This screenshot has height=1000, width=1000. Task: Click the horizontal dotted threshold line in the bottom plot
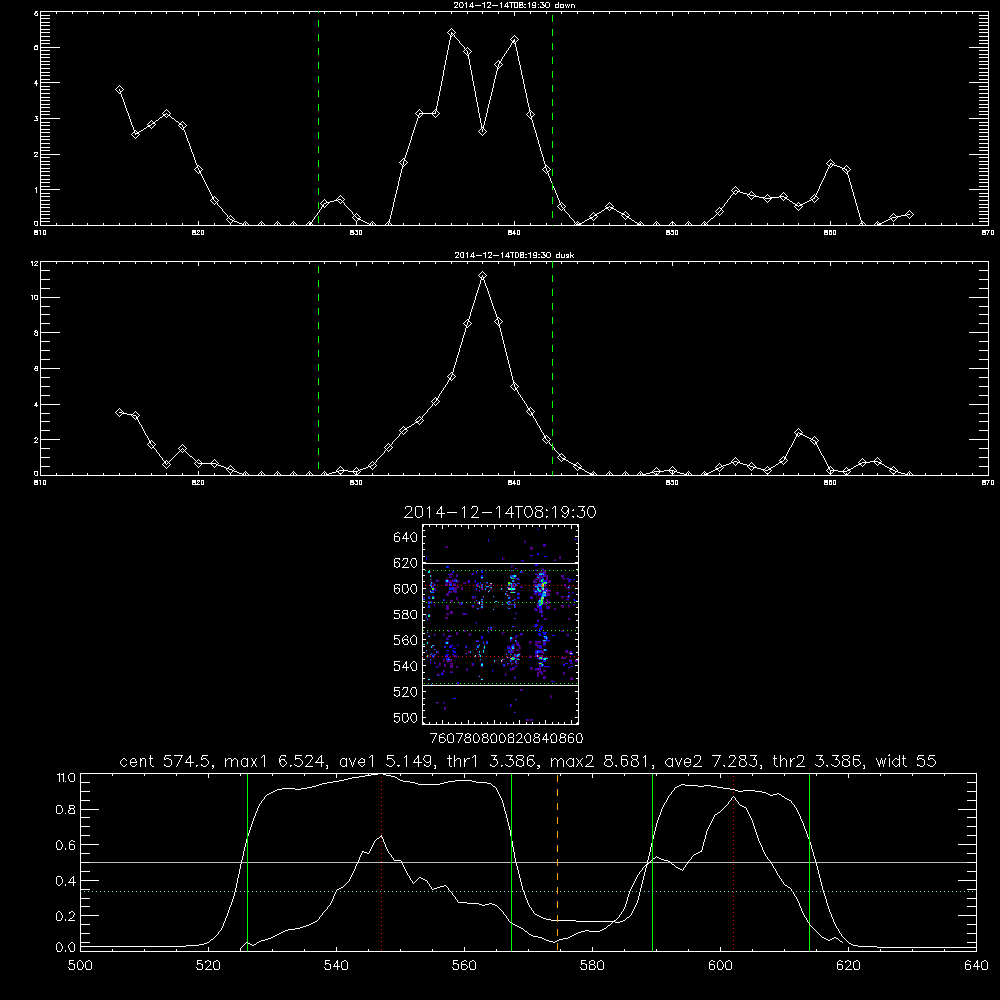pyautogui.click(x=529, y=891)
